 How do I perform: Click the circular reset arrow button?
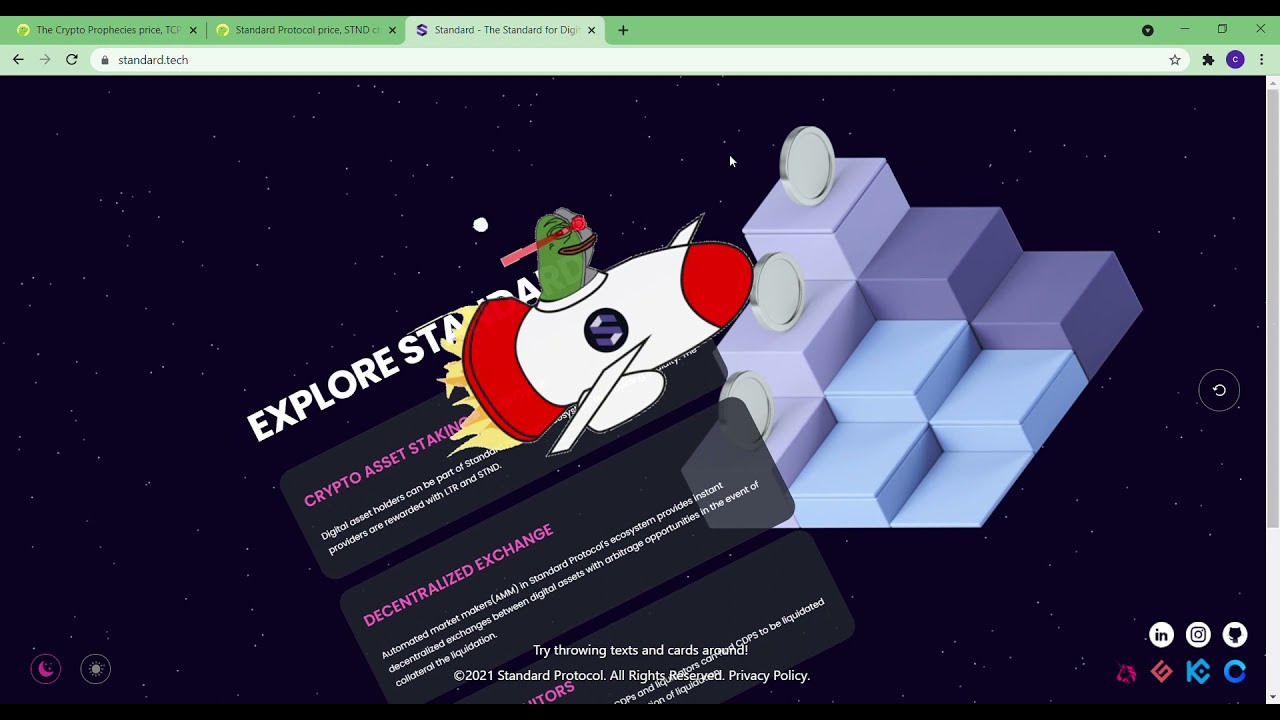coord(1219,390)
